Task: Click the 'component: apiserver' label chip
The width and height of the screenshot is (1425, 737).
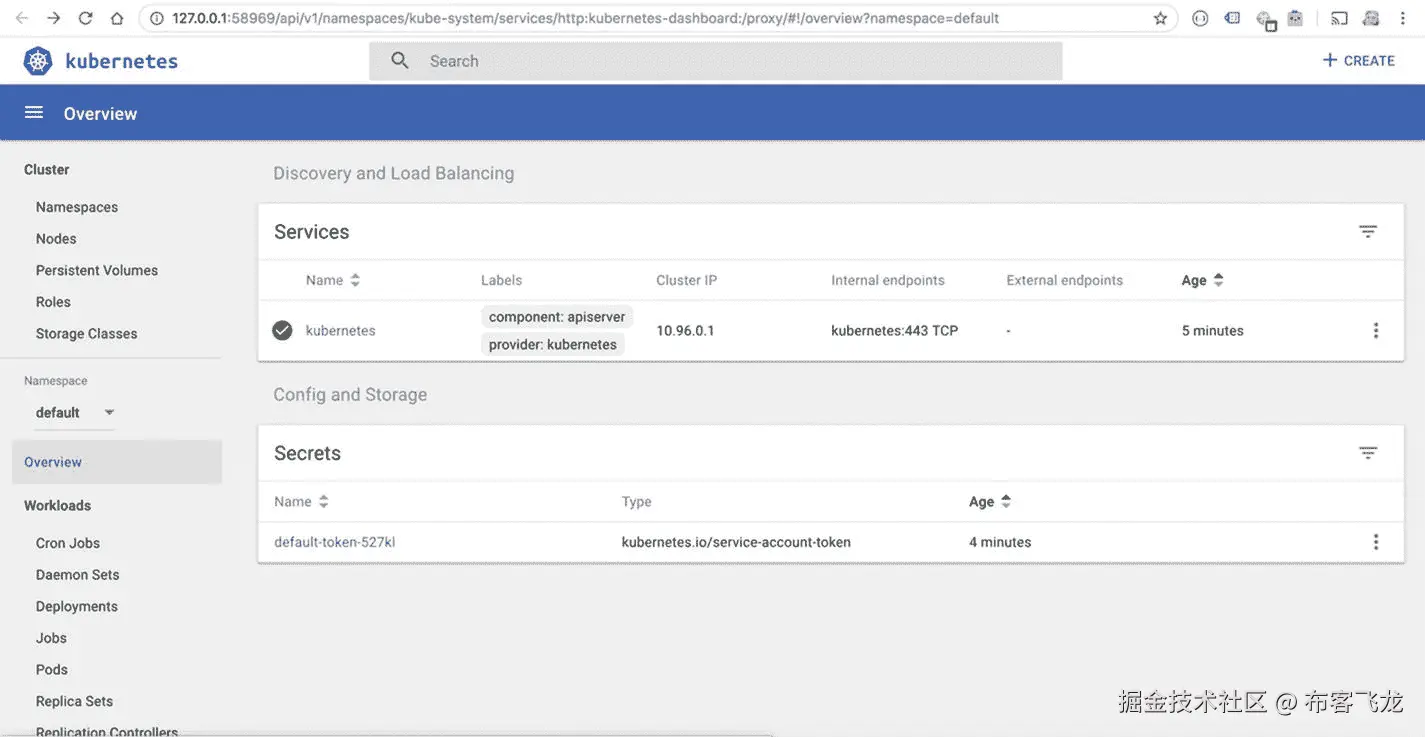Action: click(557, 317)
